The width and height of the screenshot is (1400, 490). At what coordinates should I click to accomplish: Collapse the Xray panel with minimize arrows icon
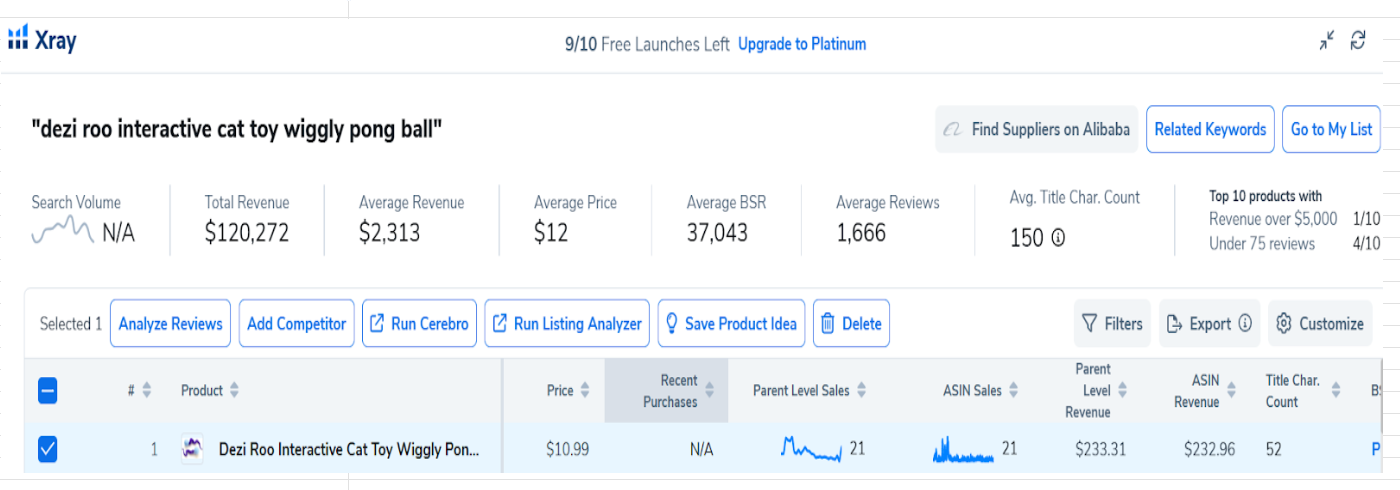(1327, 40)
